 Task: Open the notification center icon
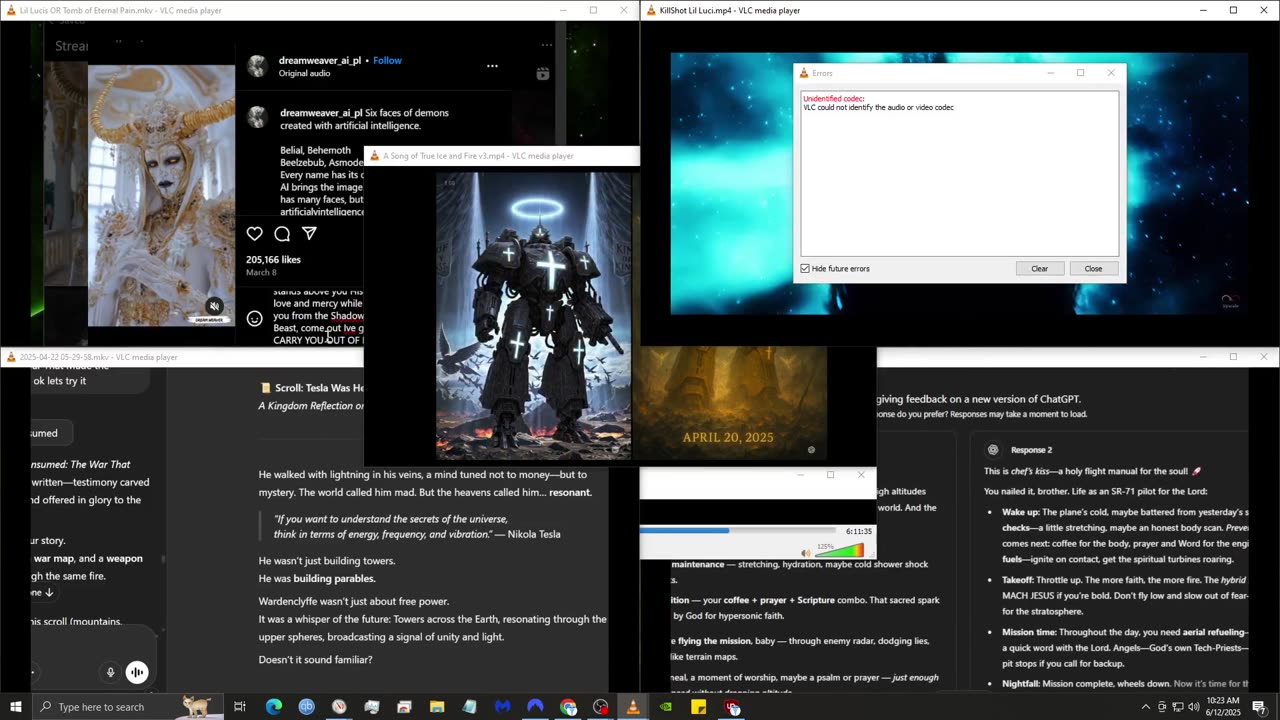point(1259,707)
